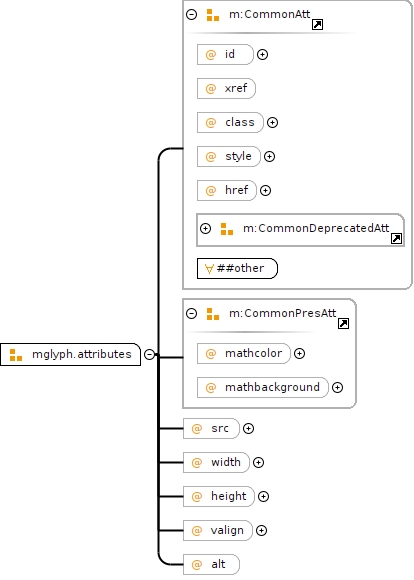414x580 pixels.
Task: Collapse the mglyph.attributes node
Action: [x=149, y=354]
